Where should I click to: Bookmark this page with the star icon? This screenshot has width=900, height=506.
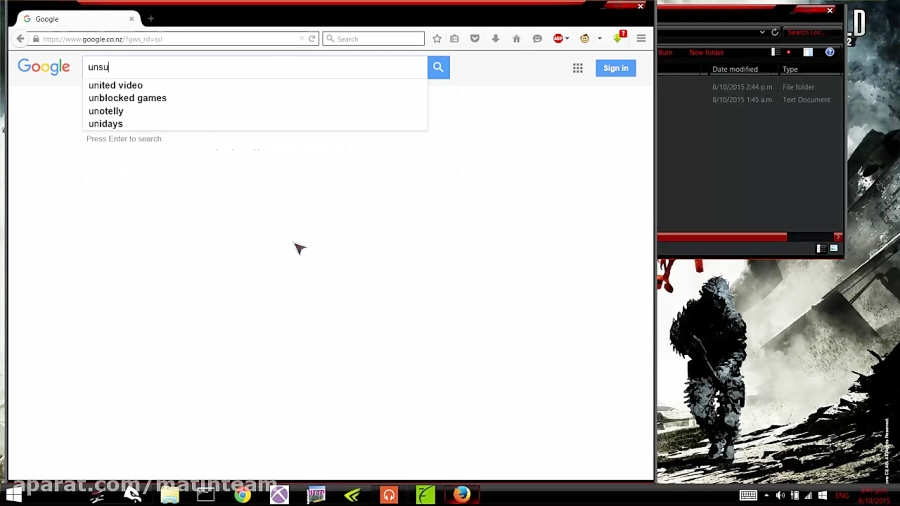tap(437, 38)
